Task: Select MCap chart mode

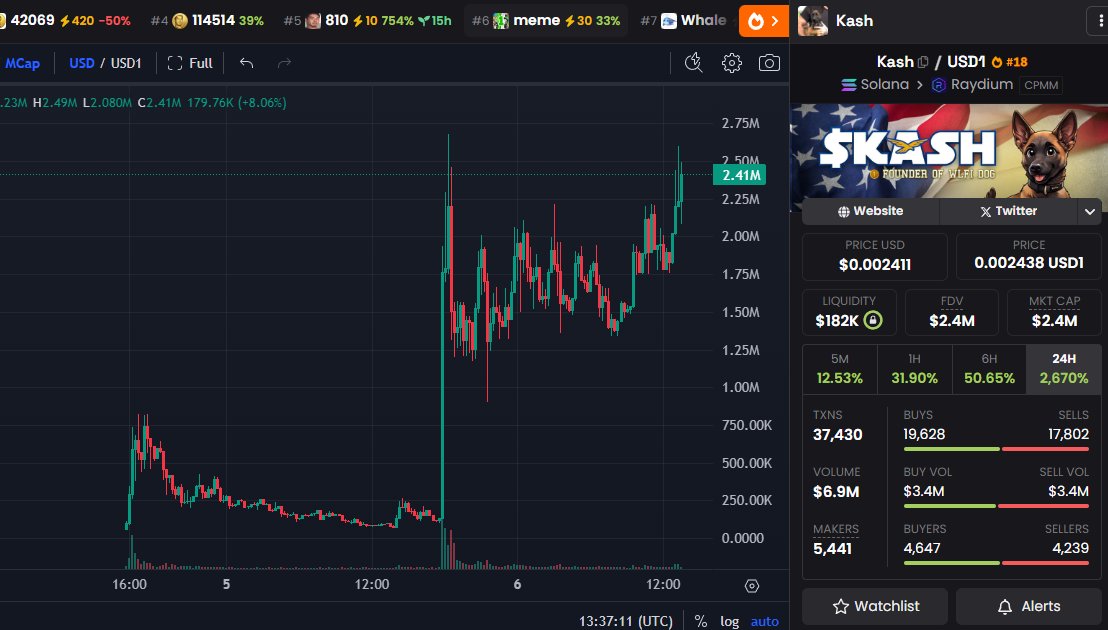Action: 23,63
